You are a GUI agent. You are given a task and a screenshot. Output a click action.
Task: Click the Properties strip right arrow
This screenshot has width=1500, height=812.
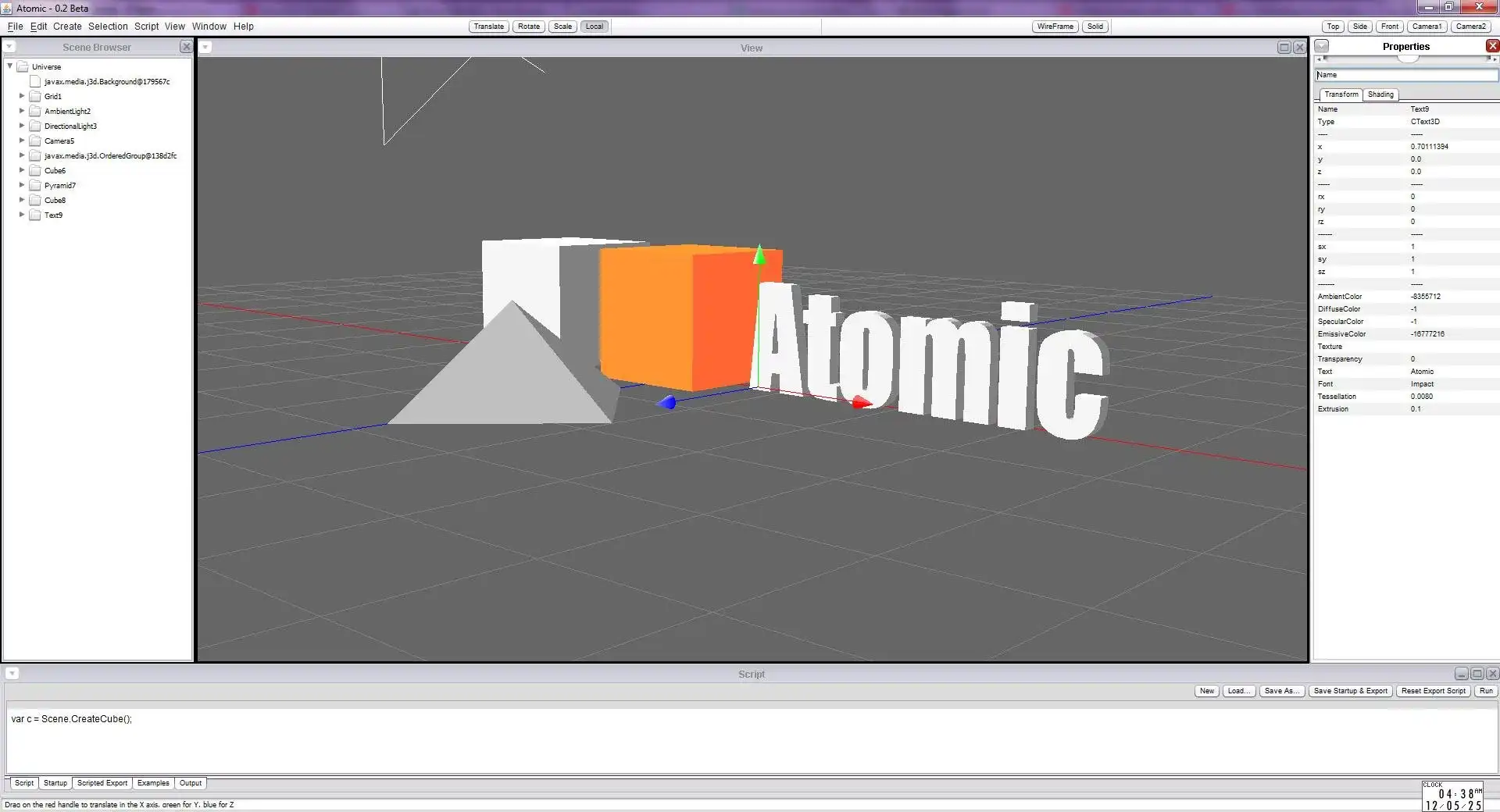[x=1495, y=59]
